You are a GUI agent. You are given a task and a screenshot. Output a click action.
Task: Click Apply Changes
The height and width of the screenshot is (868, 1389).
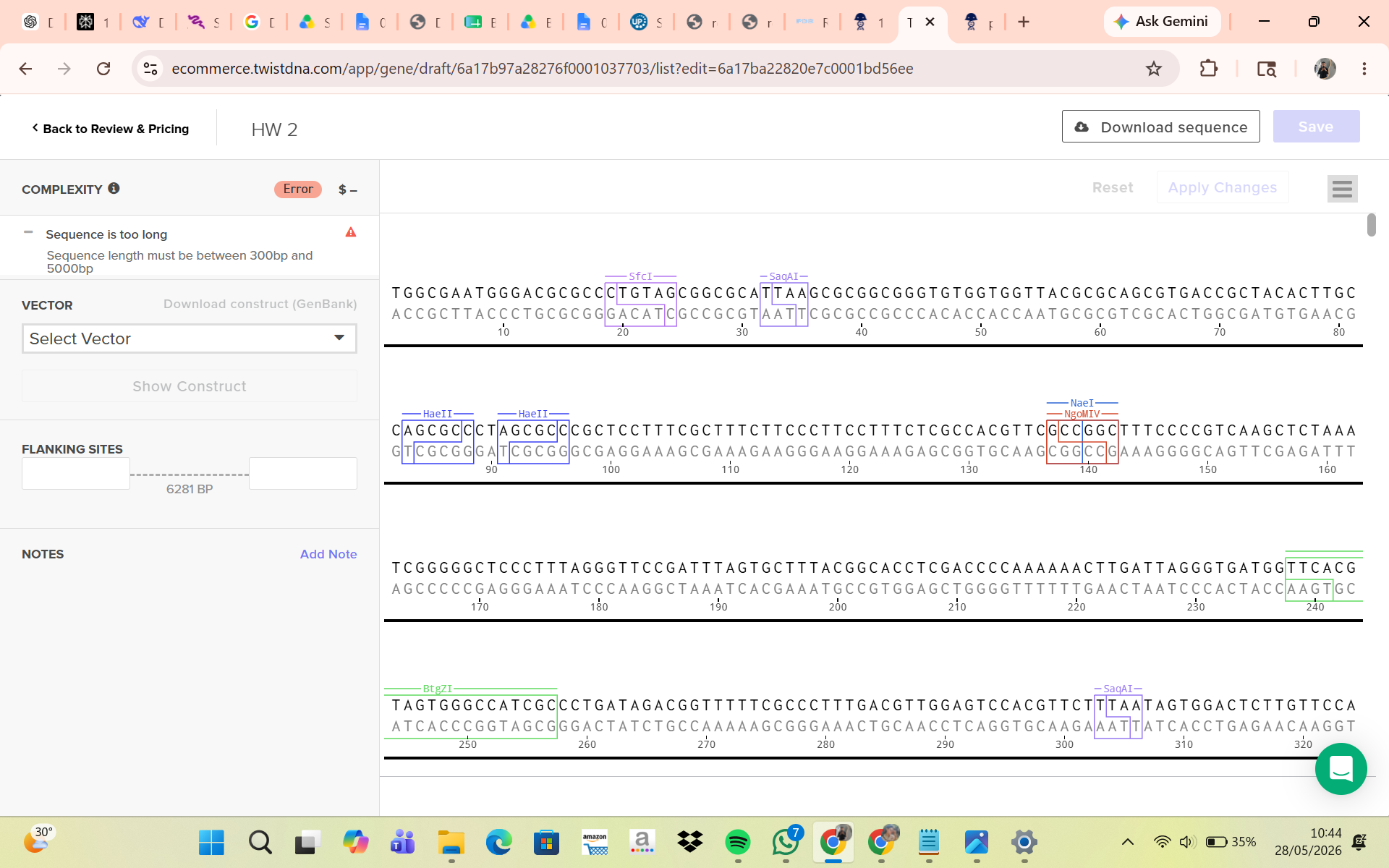pyautogui.click(x=1223, y=187)
